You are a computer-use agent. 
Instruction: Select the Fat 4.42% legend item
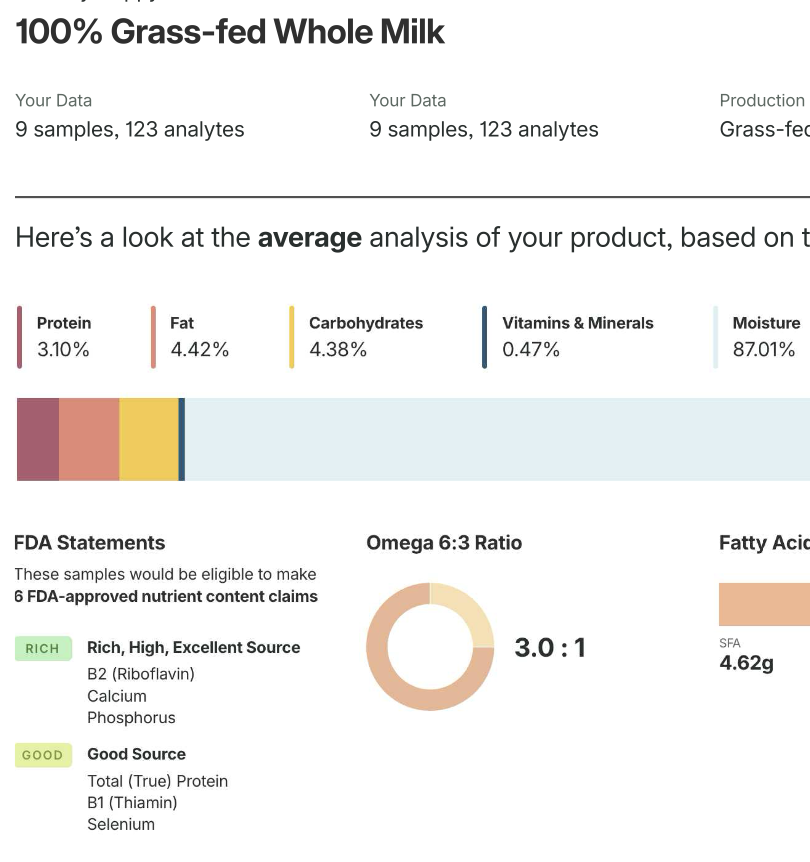point(199,337)
